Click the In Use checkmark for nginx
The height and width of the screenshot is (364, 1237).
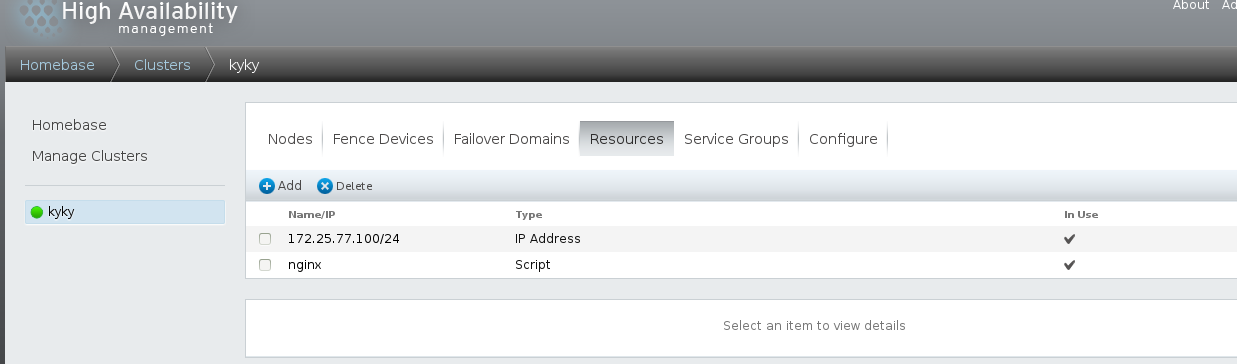(1069, 265)
